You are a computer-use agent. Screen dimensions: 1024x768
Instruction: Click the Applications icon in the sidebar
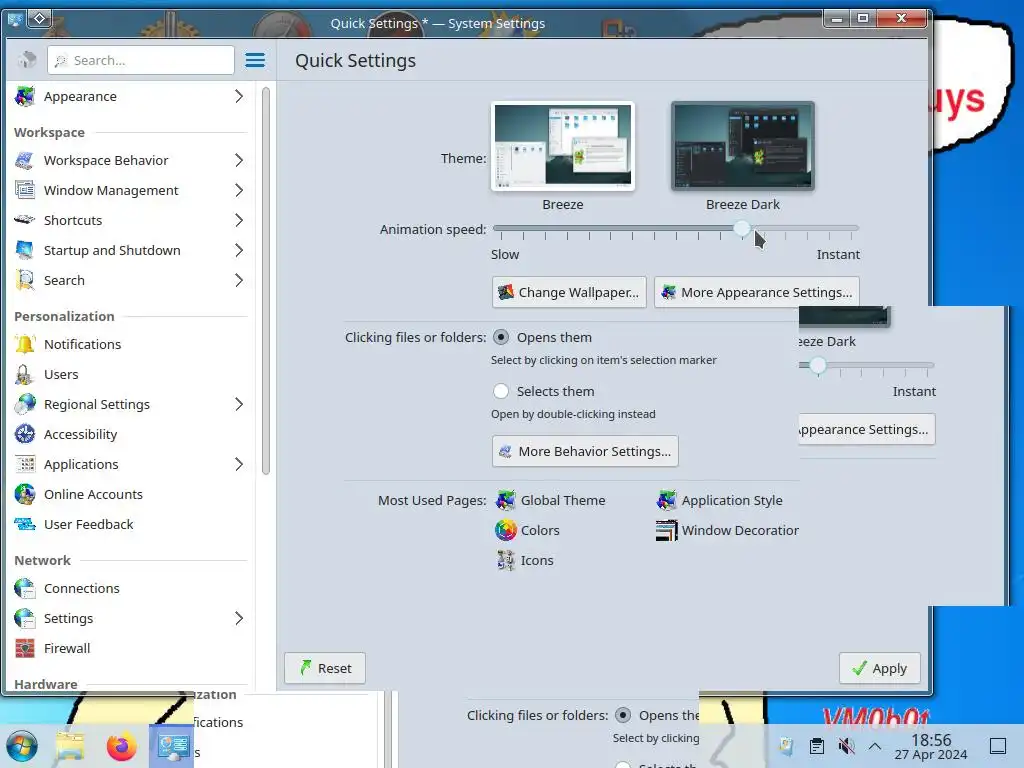point(25,464)
